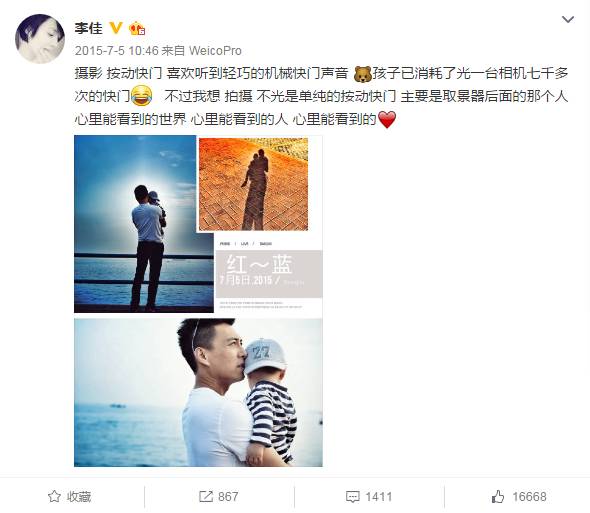Open the post options chevron menu
The width and height of the screenshot is (590, 513).
[x=567, y=19]
